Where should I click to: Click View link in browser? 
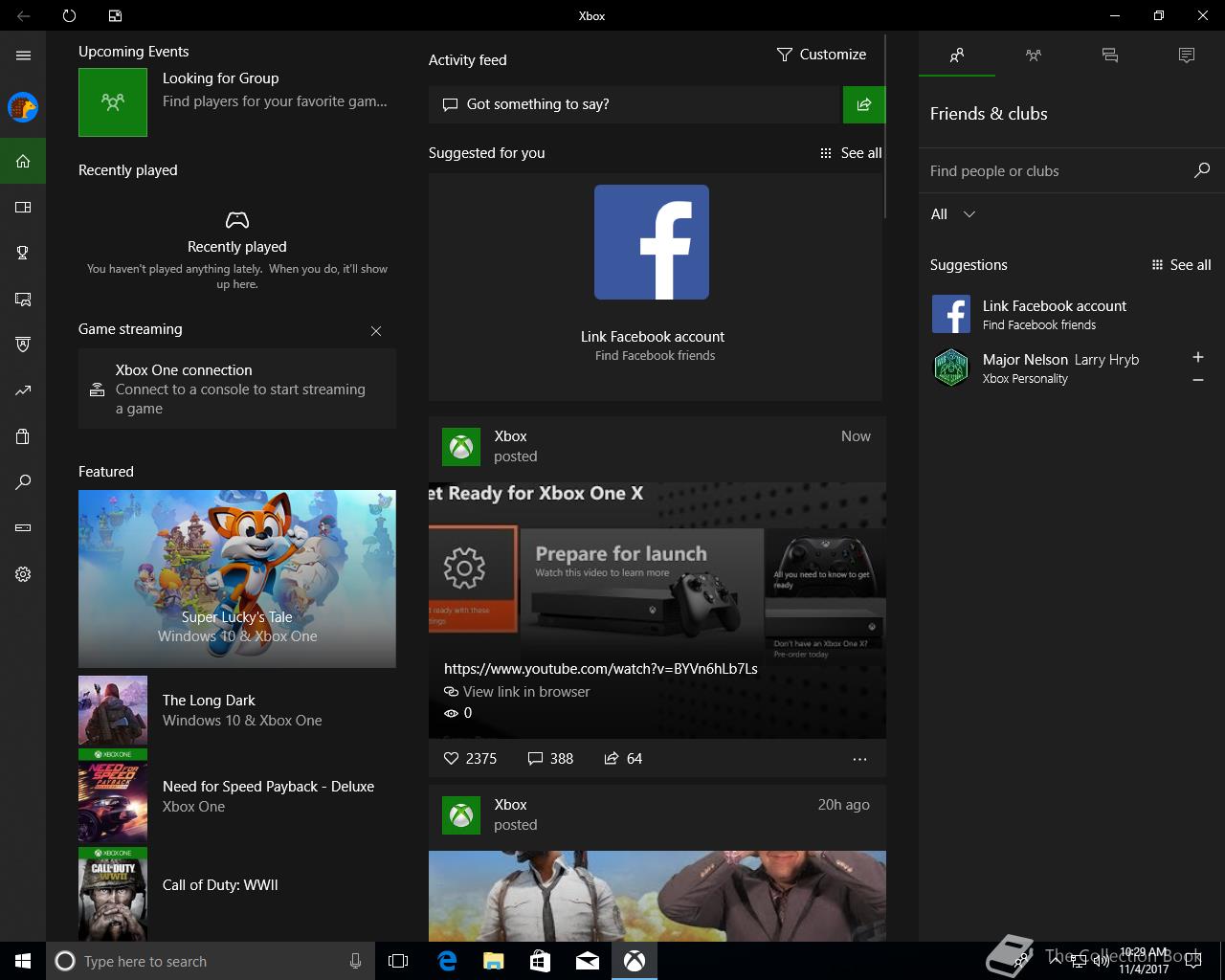[517, 692]
